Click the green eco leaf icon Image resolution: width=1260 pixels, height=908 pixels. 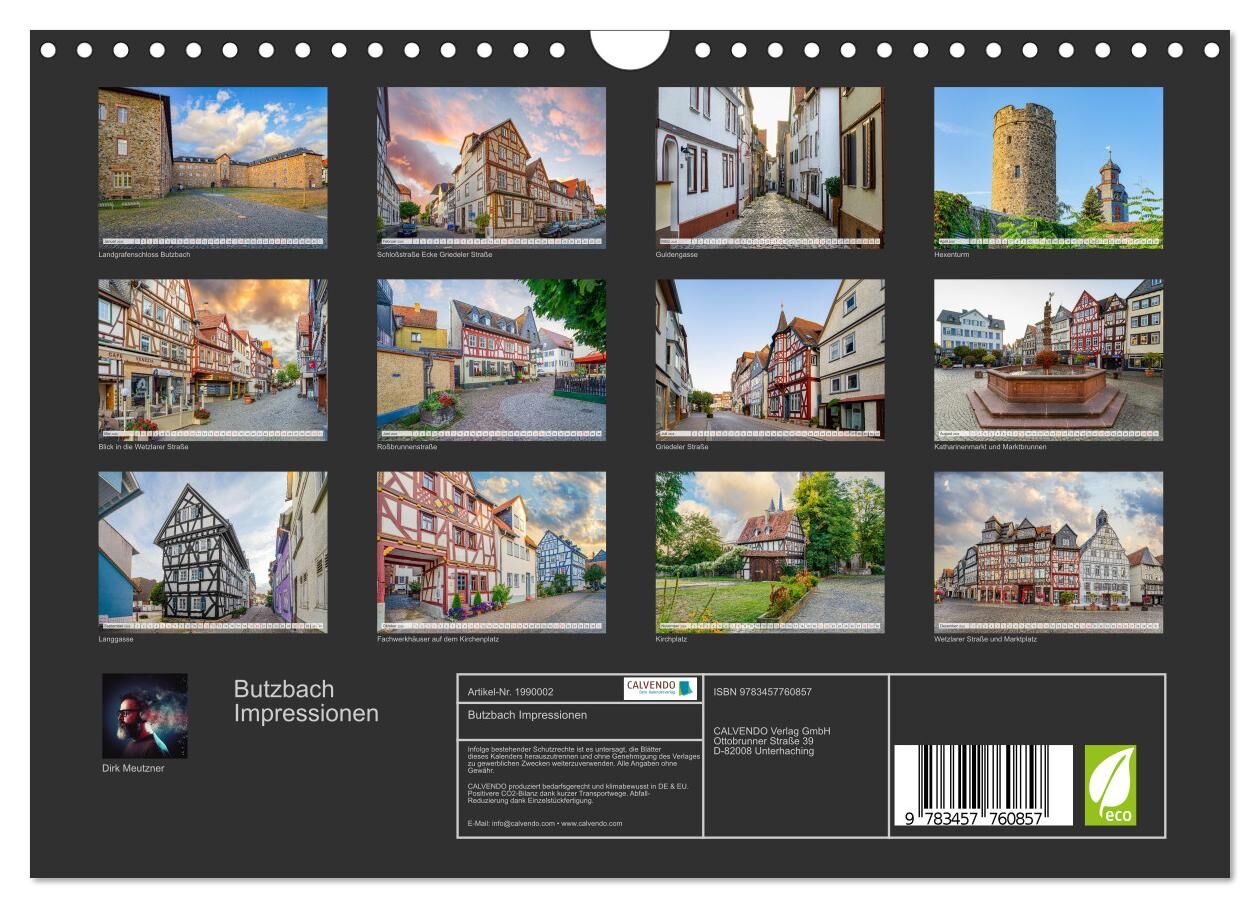click(x=1110, y=785)
